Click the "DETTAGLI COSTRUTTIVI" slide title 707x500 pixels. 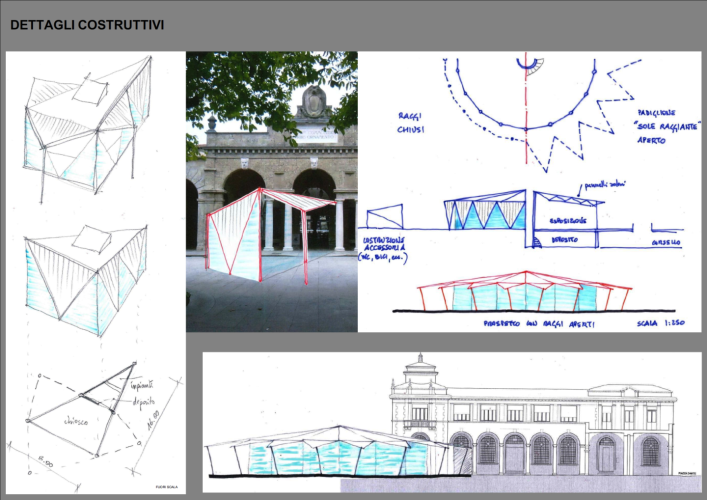coord(87,23)
